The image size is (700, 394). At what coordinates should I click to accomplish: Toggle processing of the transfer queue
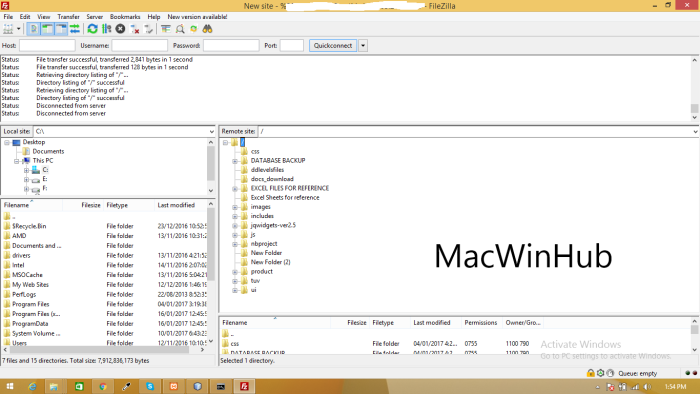(x=106, y=29)
